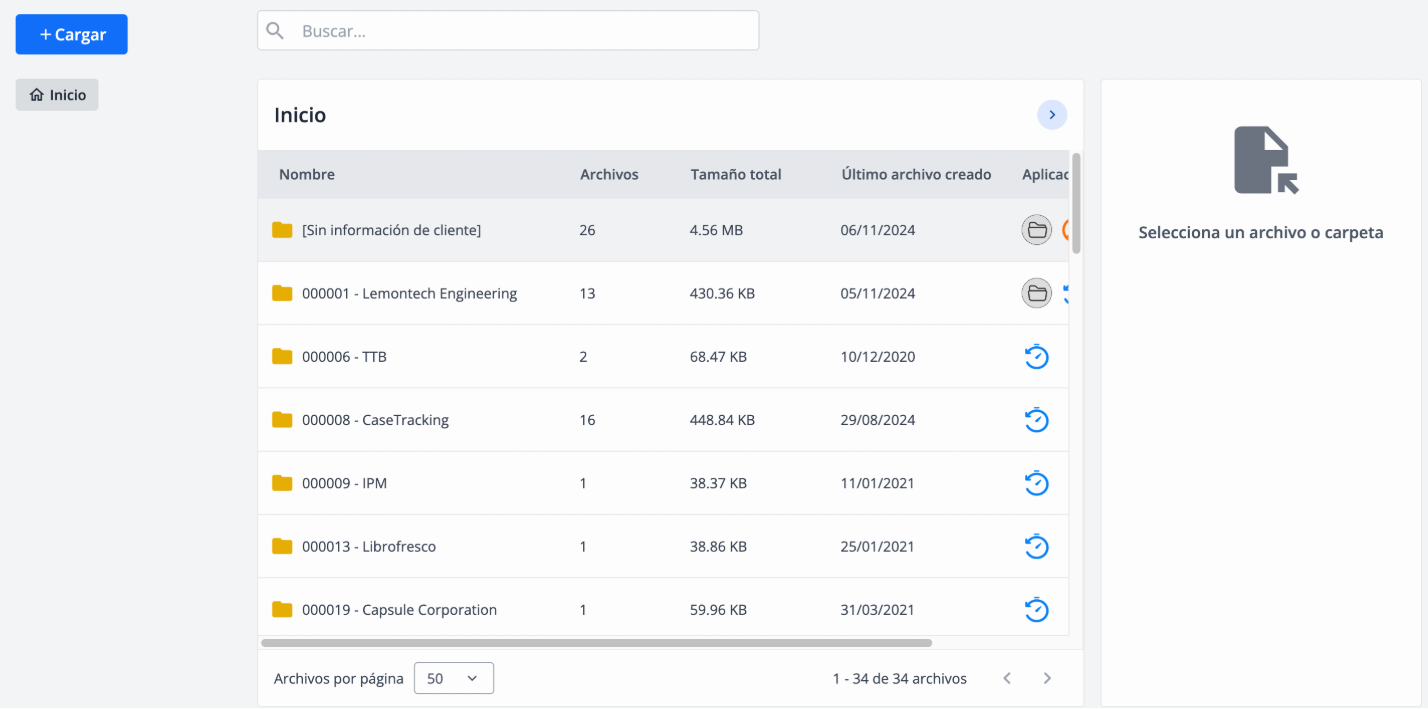Image resolution: width=1428 pixels, height=709 pixels.
Task: Click the date 05/11/2024
Action: (x=878, y=293)
